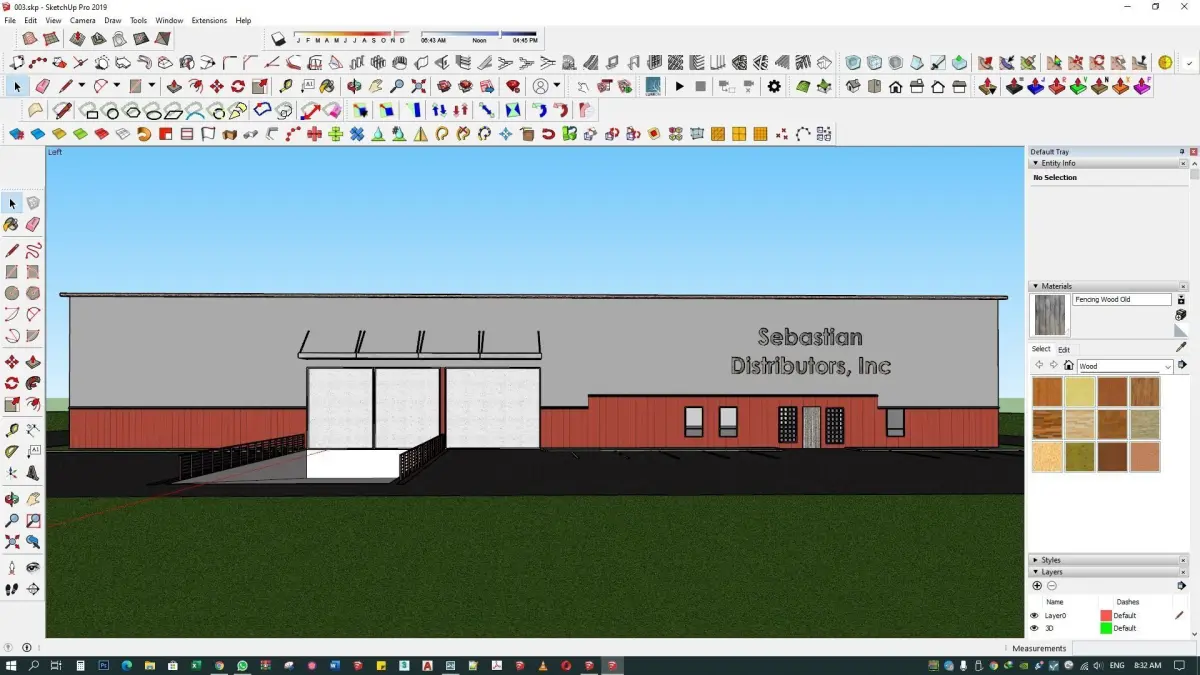1200x675 pixels.
Task: Select the Zoom magnifier in left toolbar
Action: coord(12,520)
